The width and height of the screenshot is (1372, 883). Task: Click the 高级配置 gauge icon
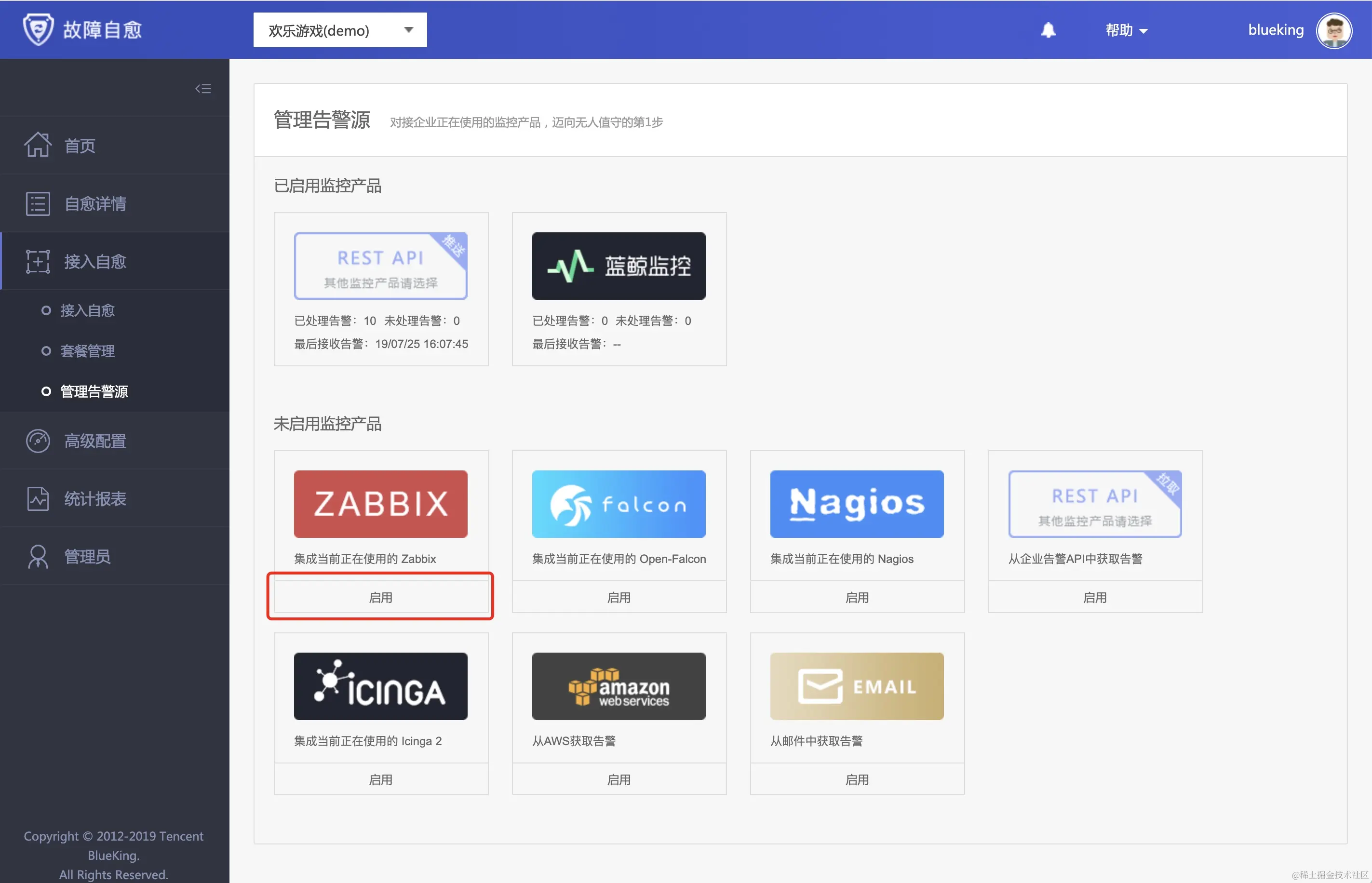pos(38,441)
